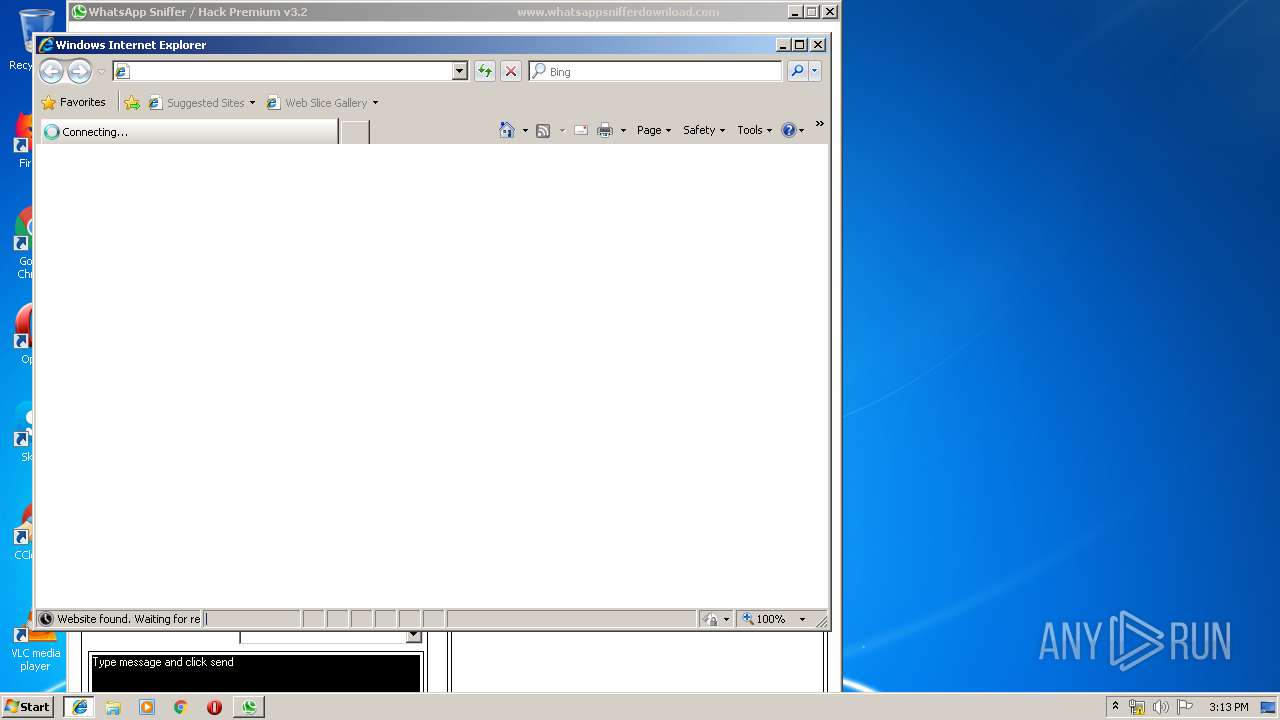
Task: Click the Read Mail envelope icon
Action: point(580,130)
